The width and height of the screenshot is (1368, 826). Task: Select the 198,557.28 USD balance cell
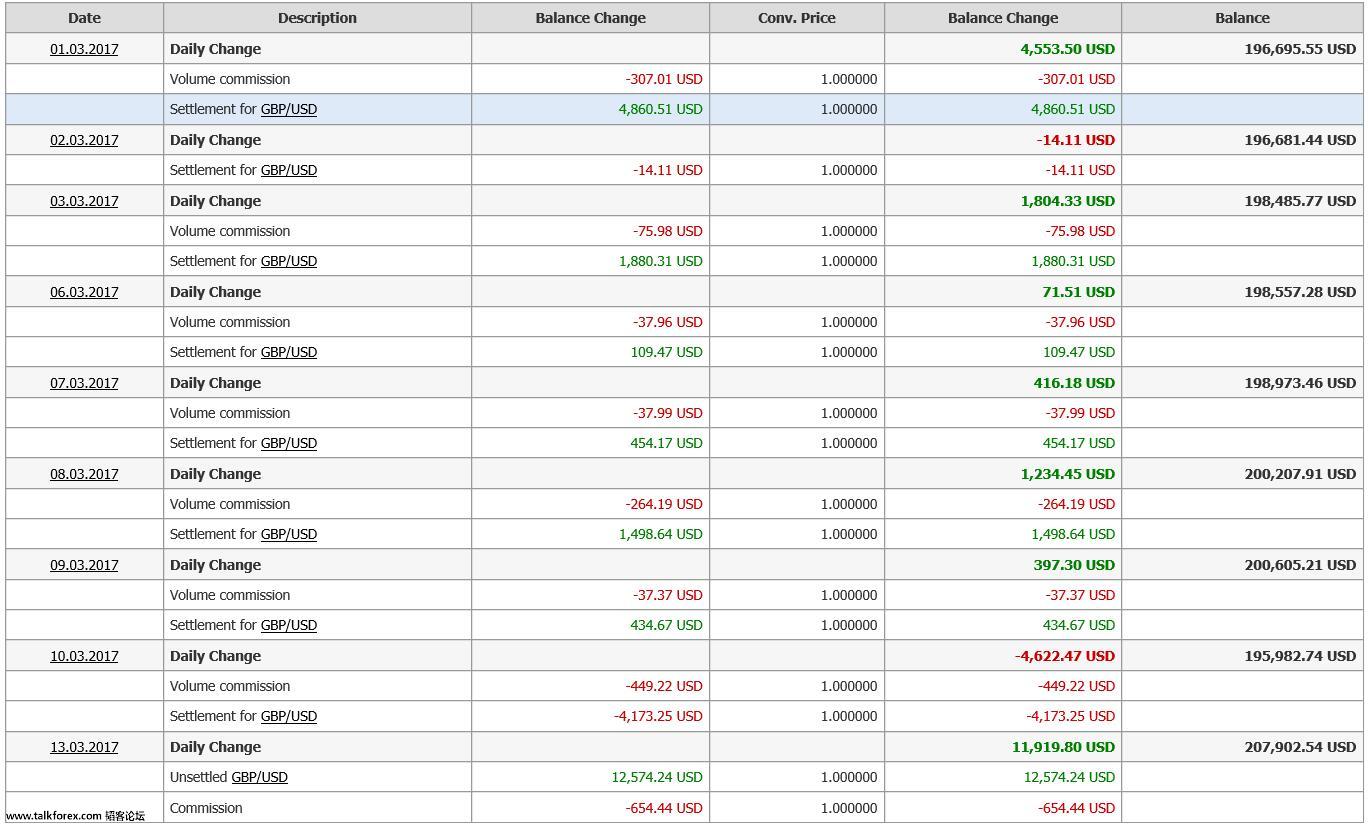pos(1242,292)
